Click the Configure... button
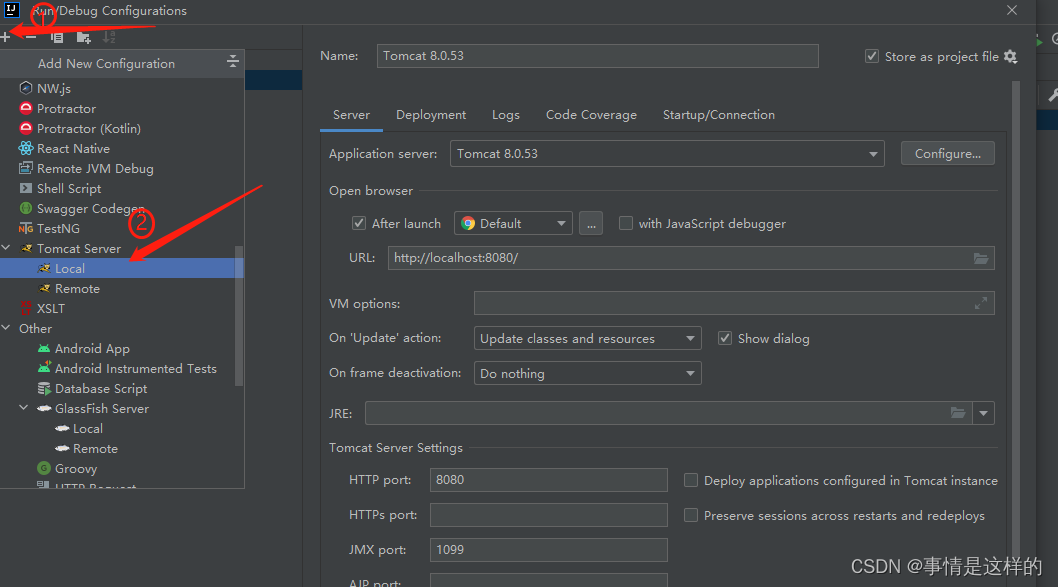Image resolution: width=1058 pixels, height=587 pixels. 947,154
